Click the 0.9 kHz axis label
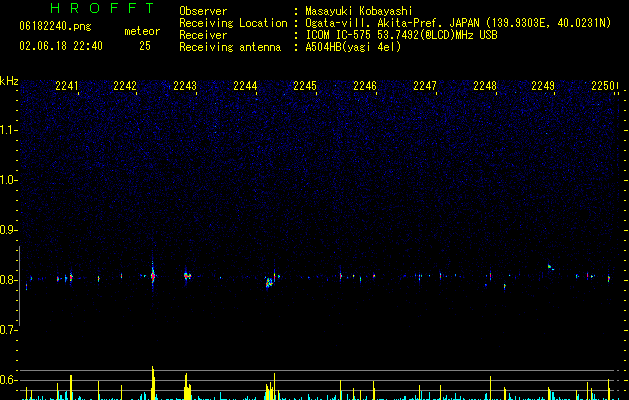629x400 pixels. (x=7, y=230)
